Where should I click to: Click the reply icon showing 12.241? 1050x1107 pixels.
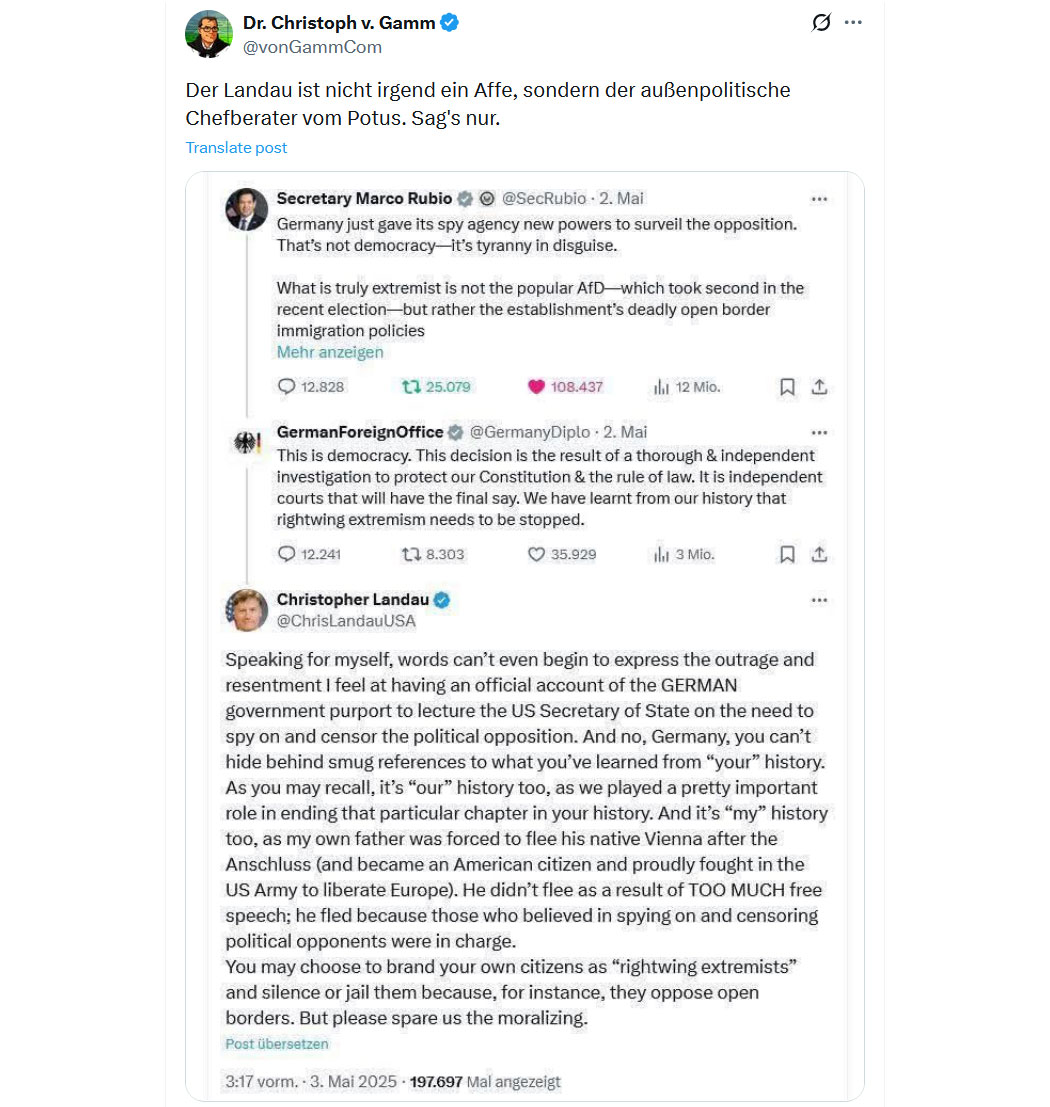coord(286,554)
